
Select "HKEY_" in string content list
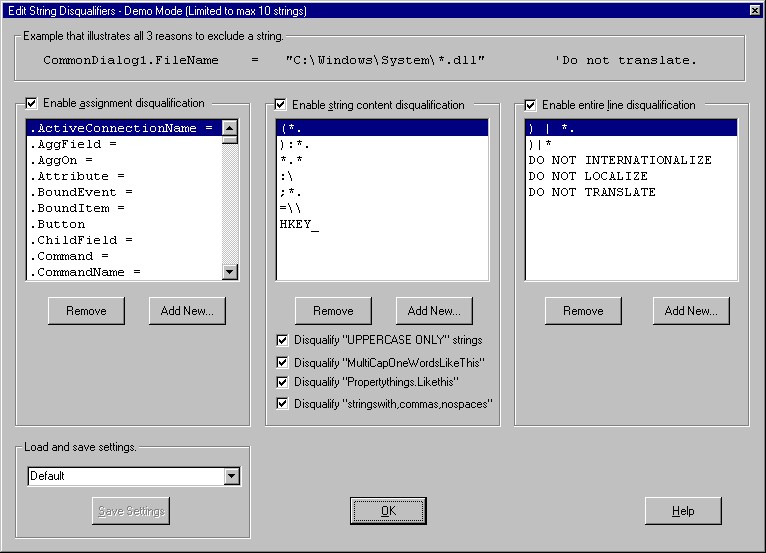[299, 224]
